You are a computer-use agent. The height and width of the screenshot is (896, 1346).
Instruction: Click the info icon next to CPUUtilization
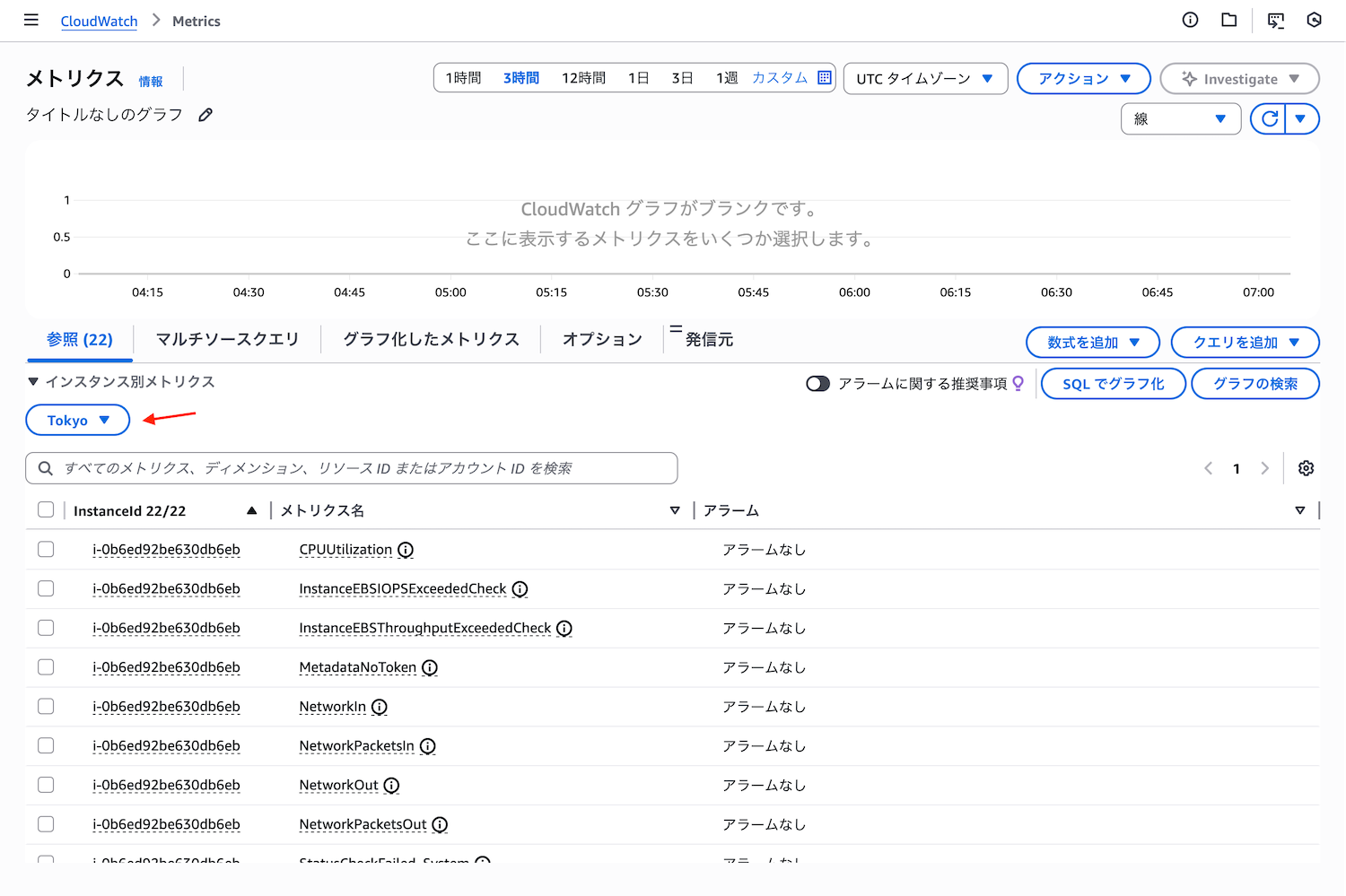coord(406,550)
